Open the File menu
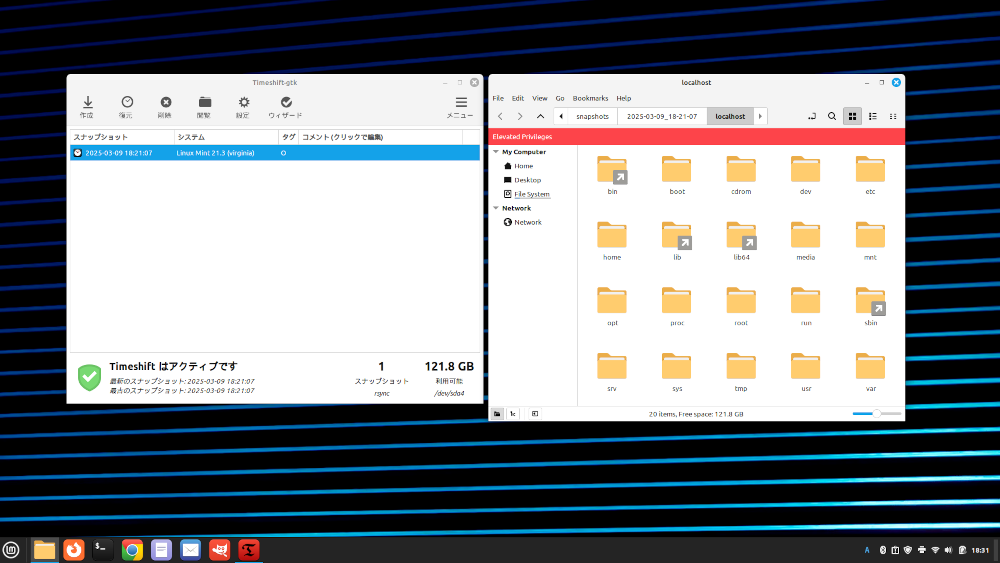 [x=498, y=98]
